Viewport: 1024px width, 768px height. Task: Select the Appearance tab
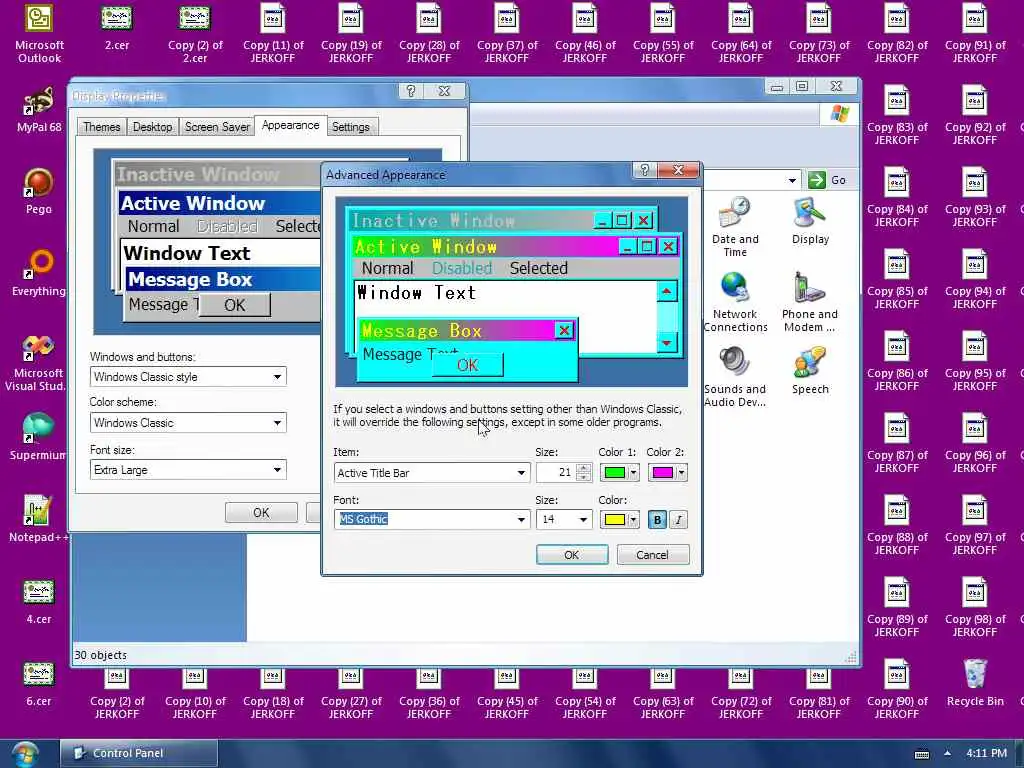pyautogui.click(x=291, y=125)
